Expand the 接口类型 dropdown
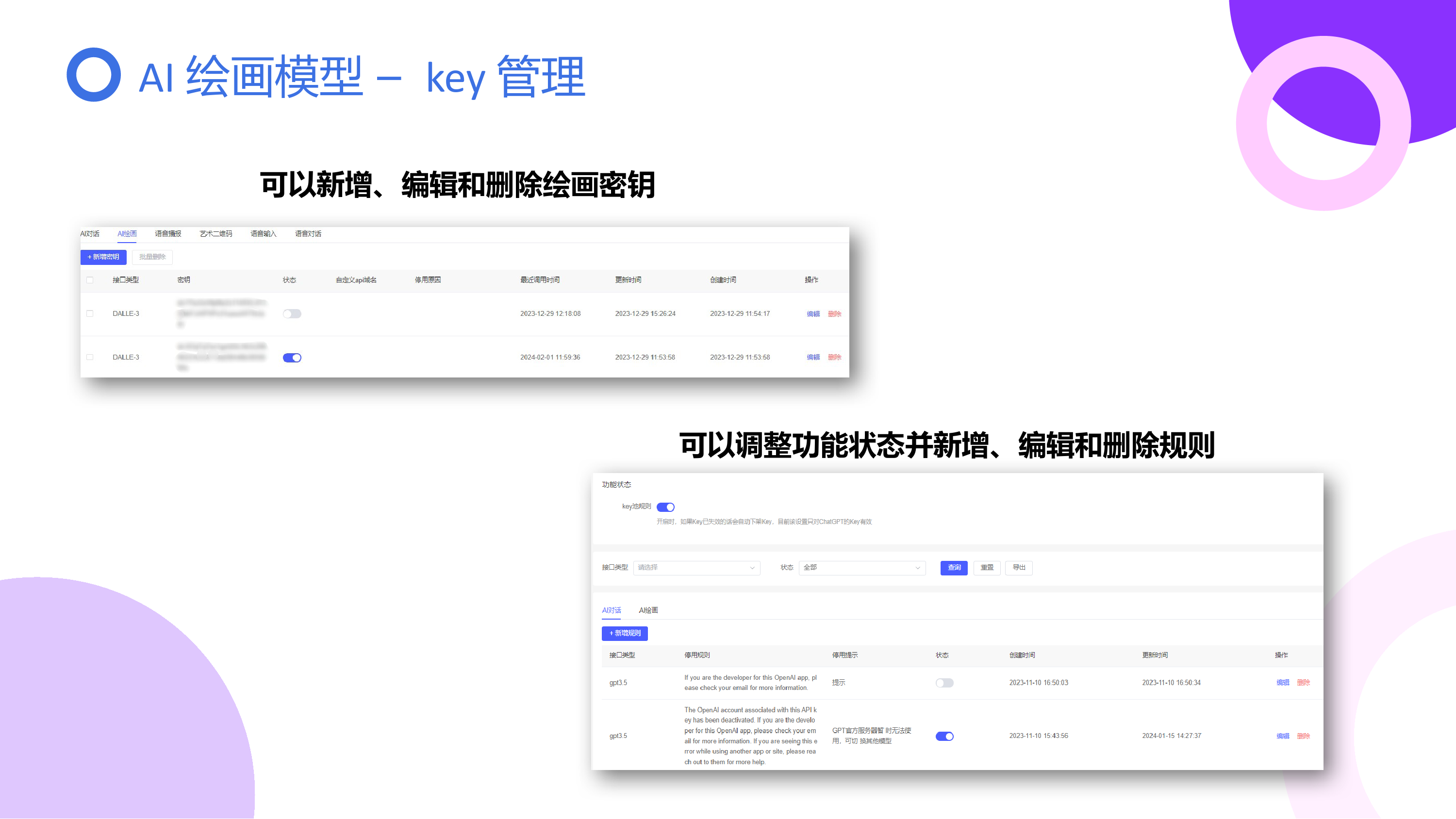Image resolution: width=1456 pixels, height=819 pixels. pyautogui.click(x=696, y=568)
